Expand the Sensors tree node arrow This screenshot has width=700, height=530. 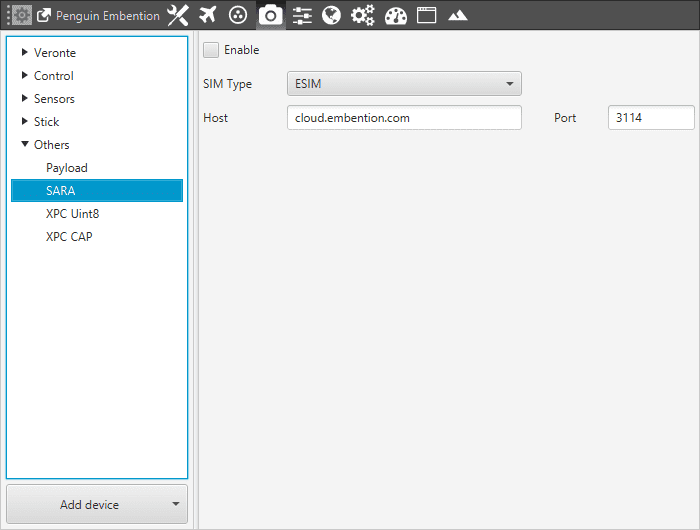tap(25, 98)
